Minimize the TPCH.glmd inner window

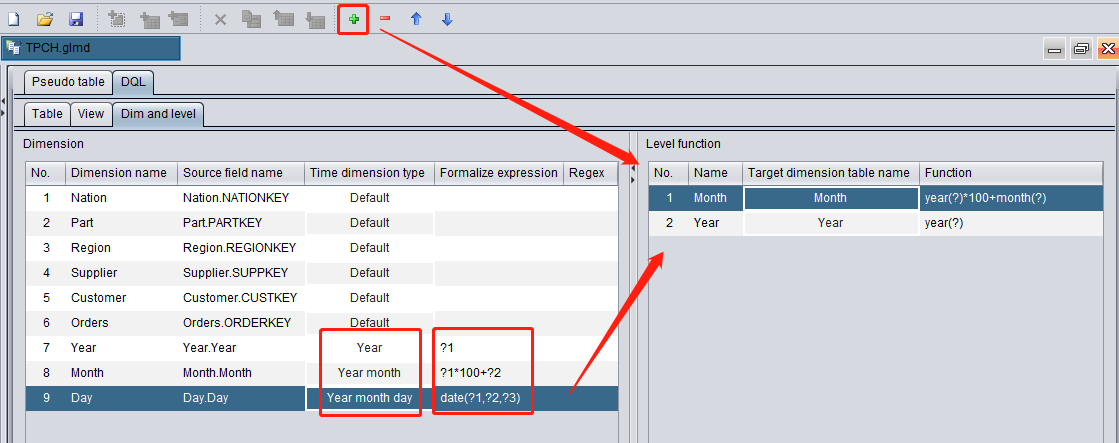point(1055,49)
